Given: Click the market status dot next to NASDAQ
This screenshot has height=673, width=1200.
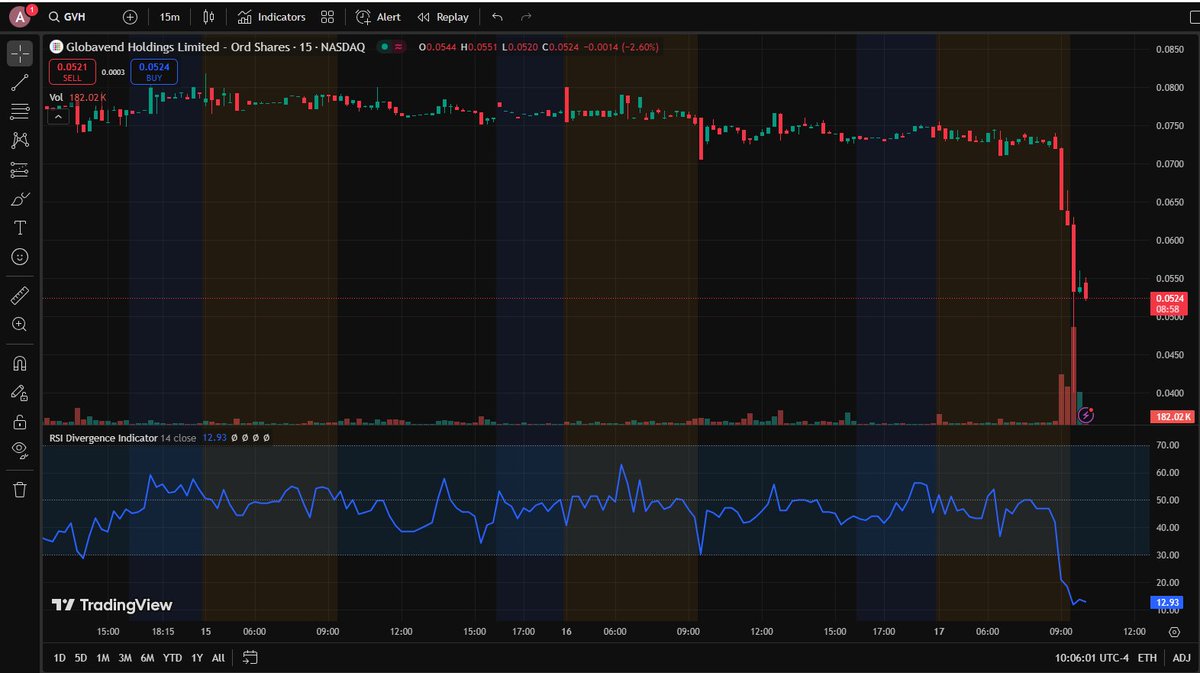Looking at the screenshot, I should point(385,47).
